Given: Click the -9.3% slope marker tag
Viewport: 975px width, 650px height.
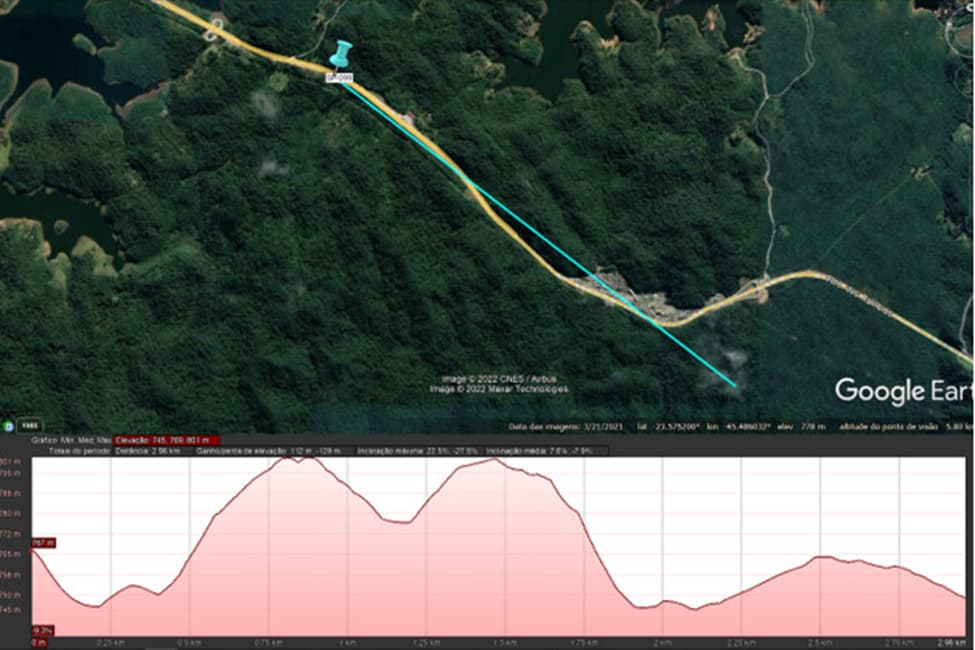Looking at the screenshot, I should click(43, 631).
